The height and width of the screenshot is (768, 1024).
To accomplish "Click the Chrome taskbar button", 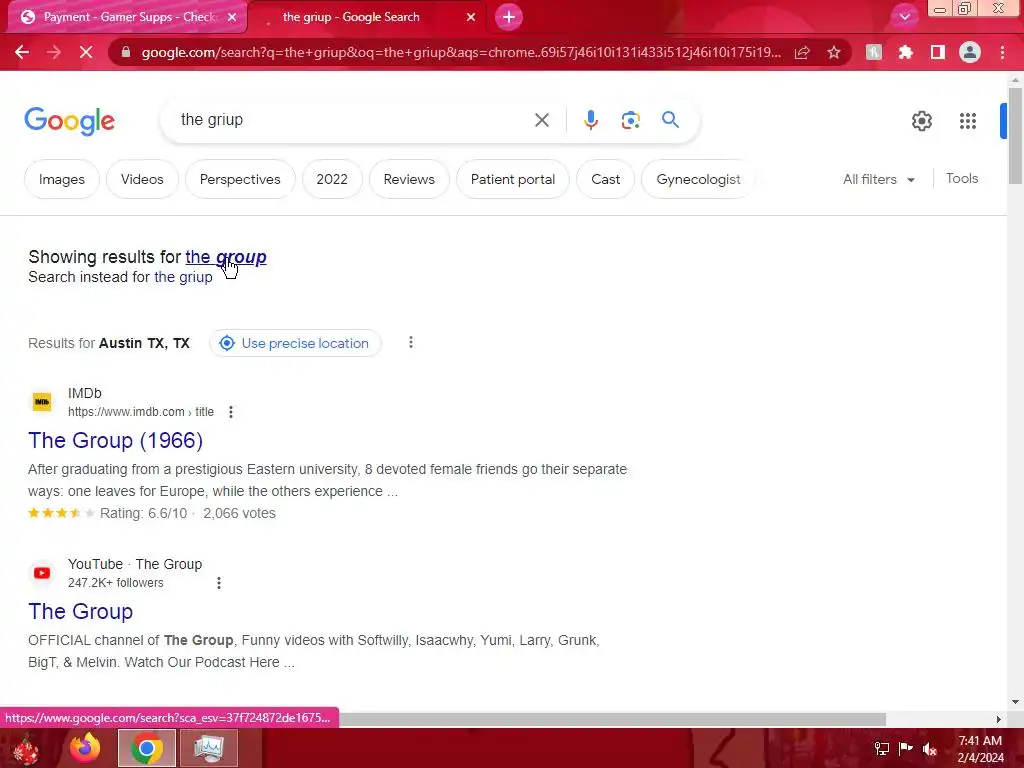I will tap(147, 748).
